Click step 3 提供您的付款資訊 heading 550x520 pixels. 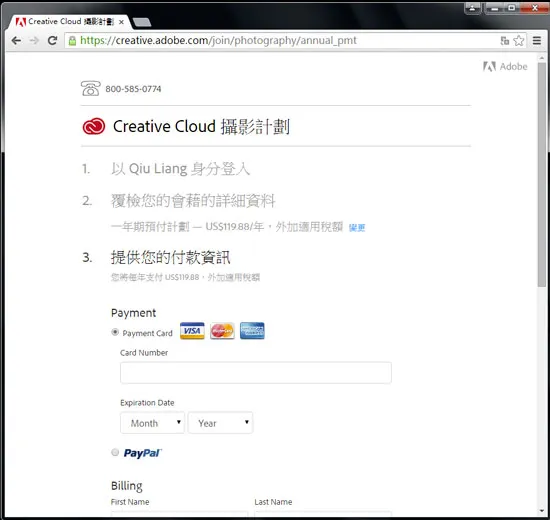(171, 258)
